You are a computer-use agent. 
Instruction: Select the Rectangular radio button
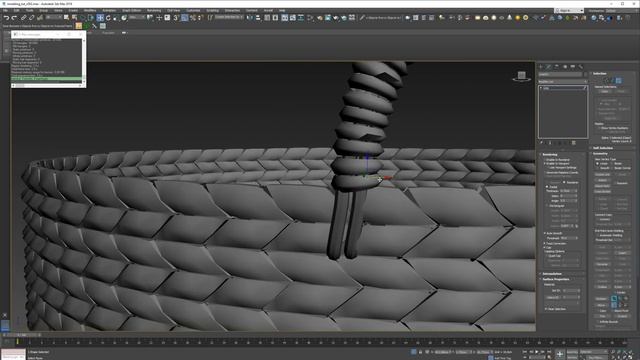coord(547,206)
